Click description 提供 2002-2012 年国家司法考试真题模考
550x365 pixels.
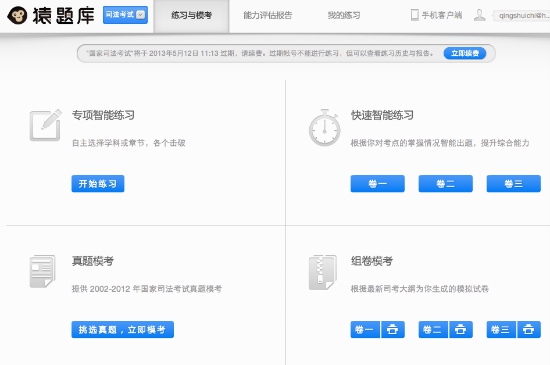pyautogui.click(x=147, y=289)
